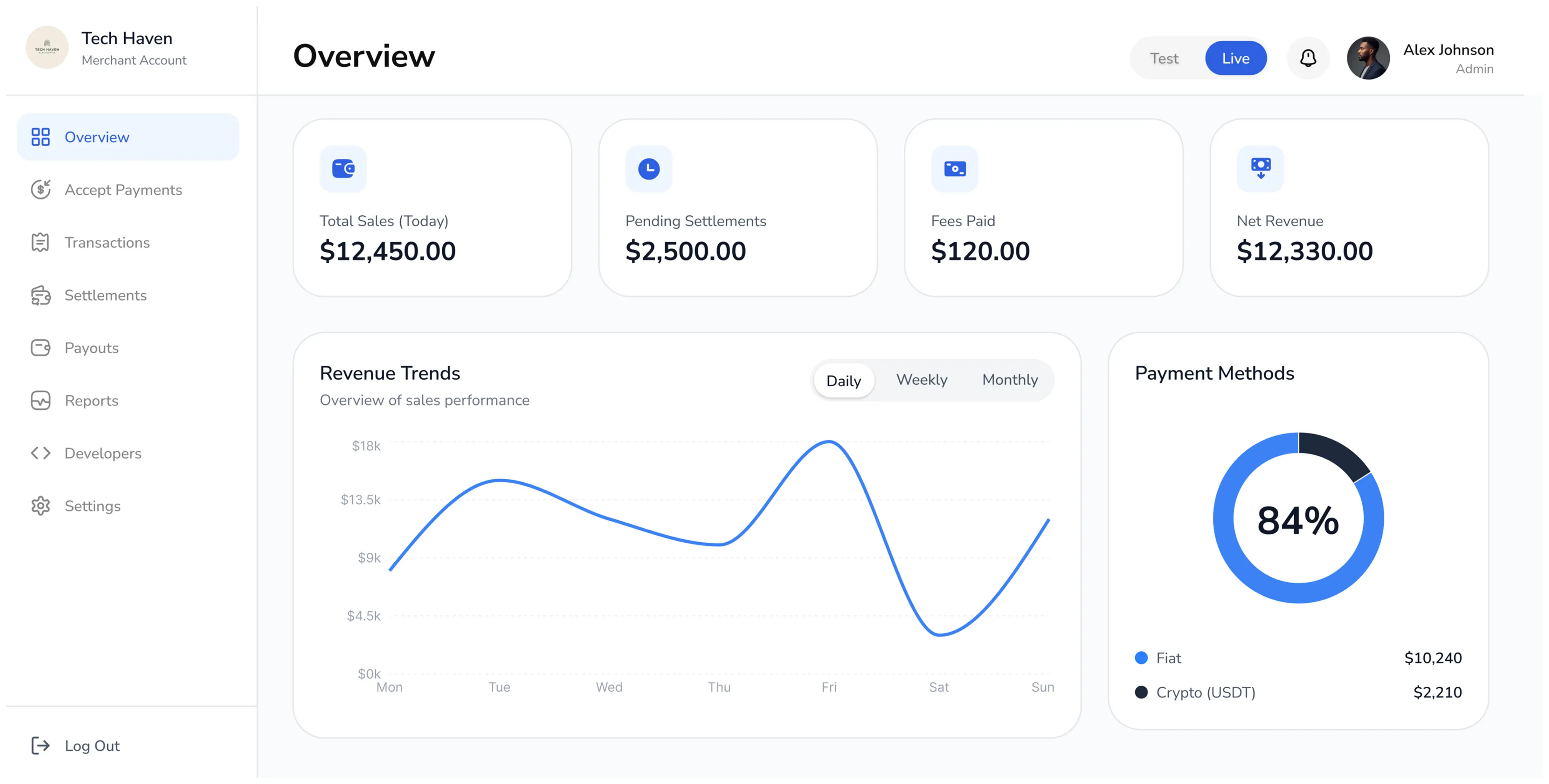The width and height of the screenshot is (1549, 784).
Task: Click the notification bell icon
Action: pos(1308,58)
